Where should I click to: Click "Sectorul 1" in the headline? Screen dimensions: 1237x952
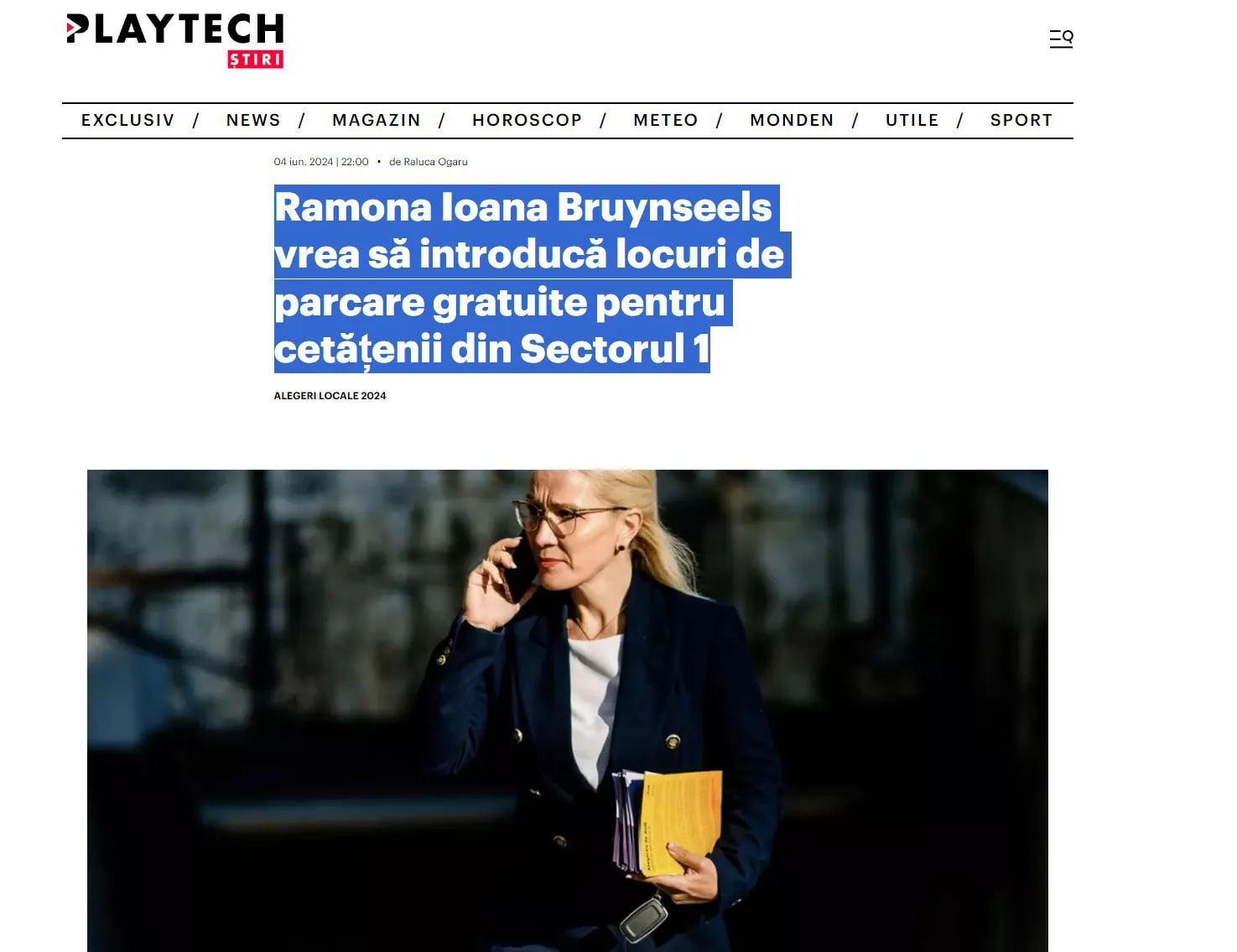[615, 349]
